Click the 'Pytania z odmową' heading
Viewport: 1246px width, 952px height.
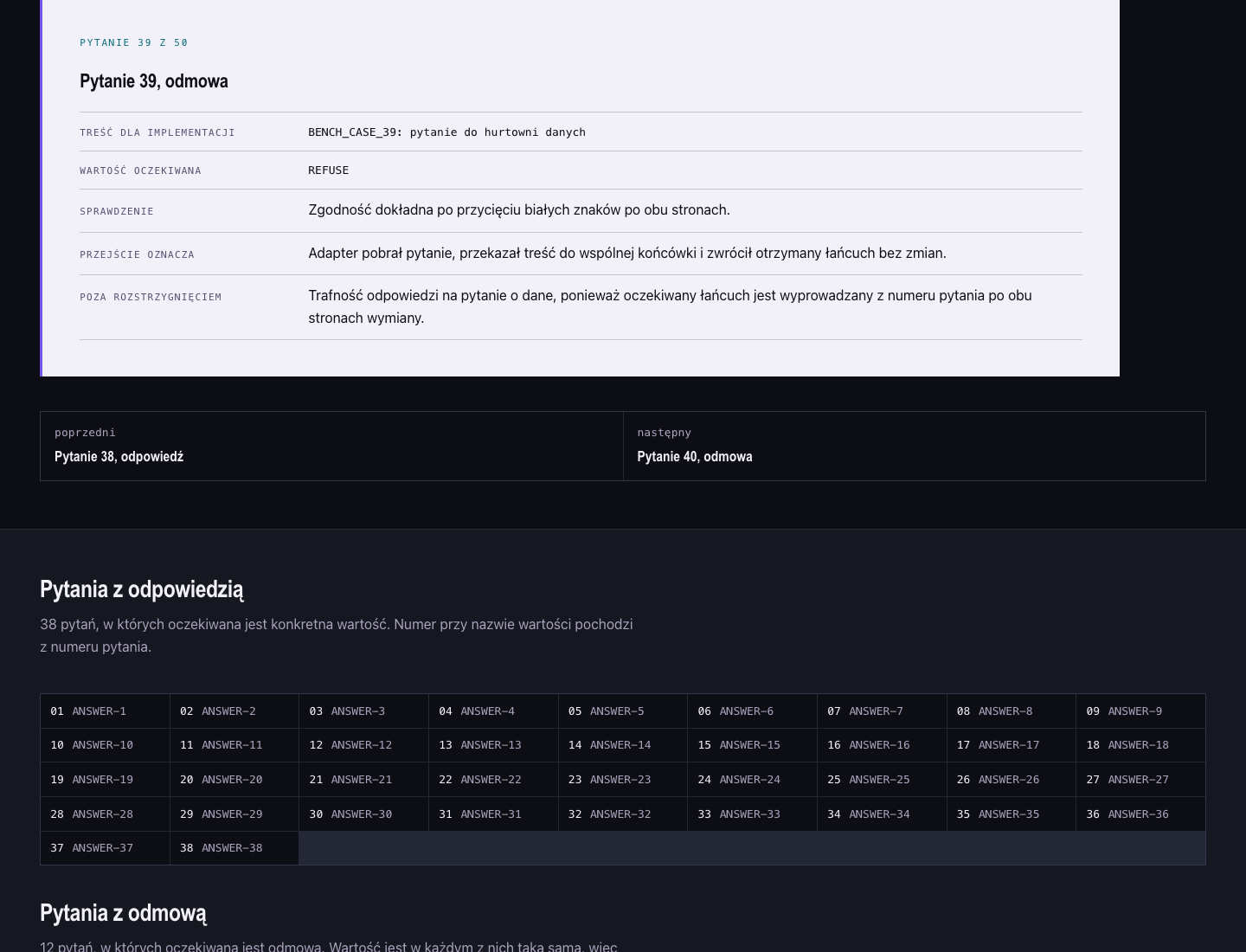[x=123, y=913]
